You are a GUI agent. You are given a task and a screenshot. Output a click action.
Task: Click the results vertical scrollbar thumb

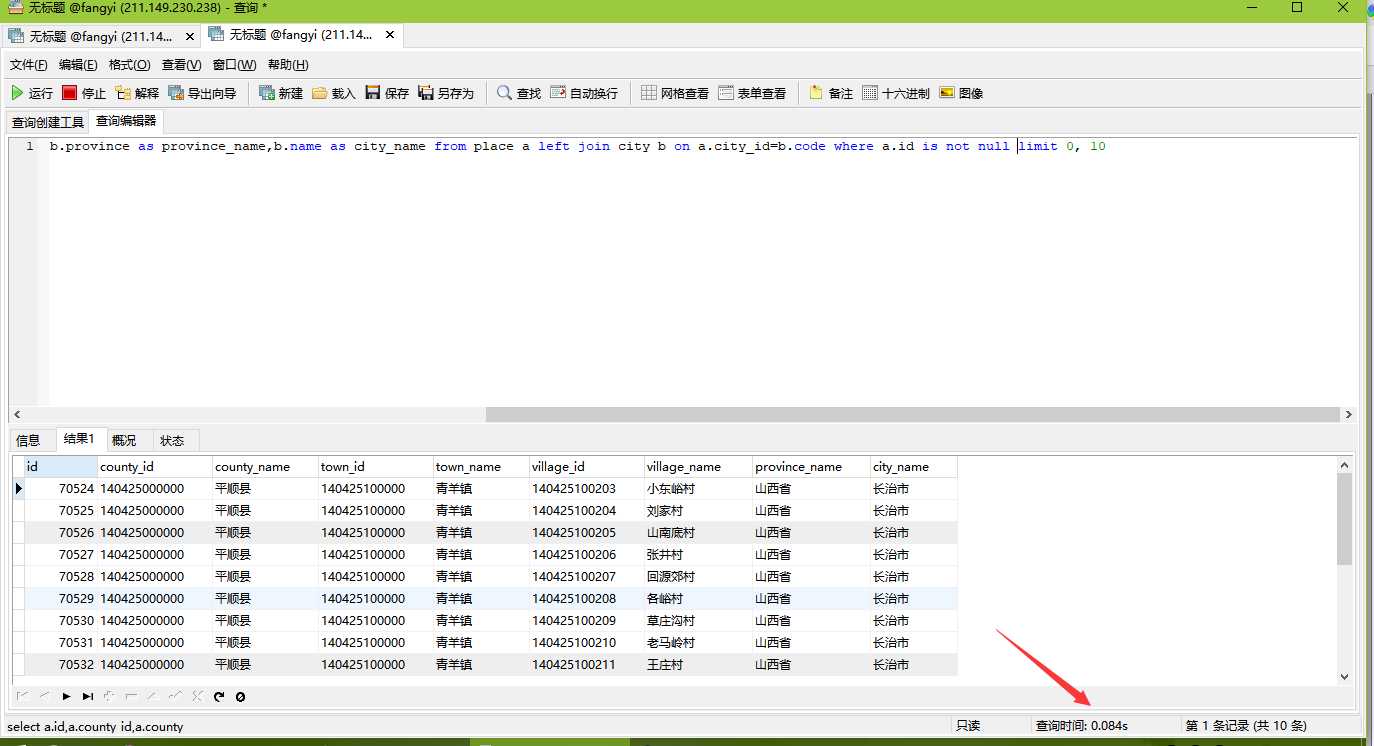(x=1345, y=518)
